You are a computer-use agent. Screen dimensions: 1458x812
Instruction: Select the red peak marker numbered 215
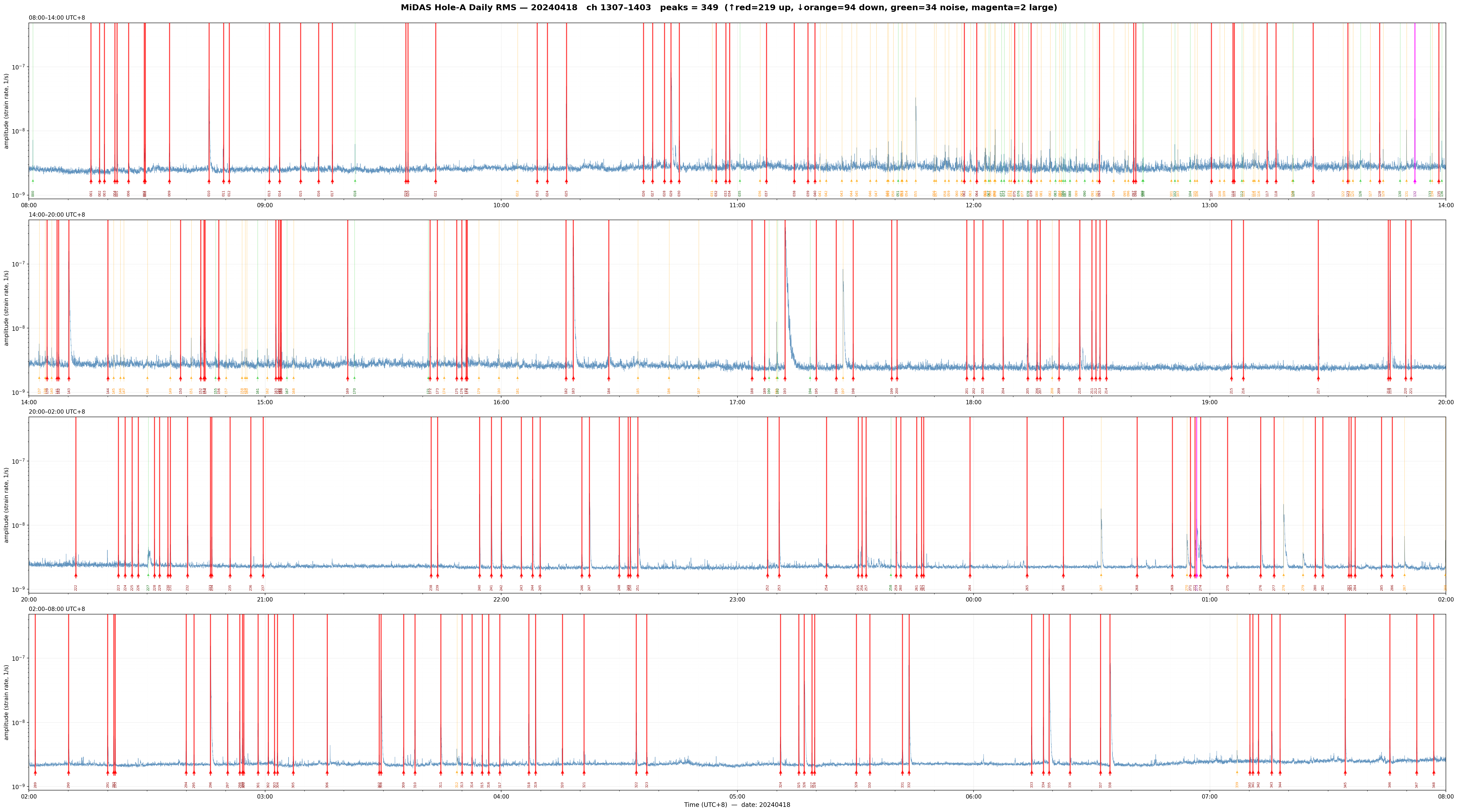pyautogui.click(x=1232, y=378)
